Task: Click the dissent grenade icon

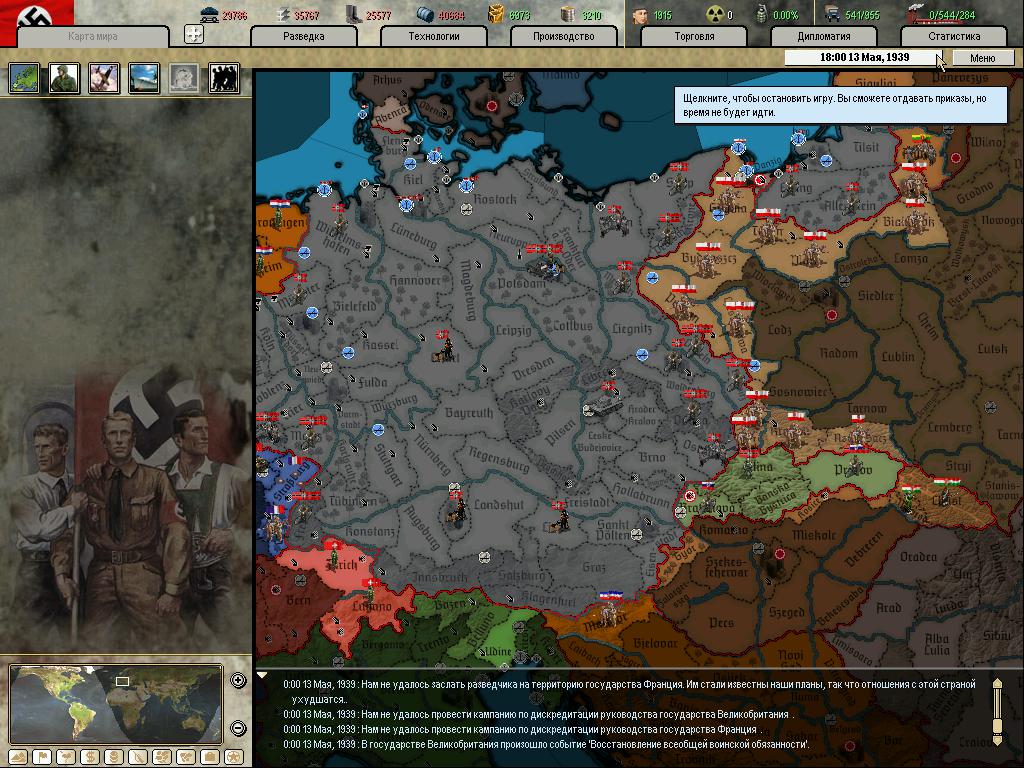Action: pos(761,14)
